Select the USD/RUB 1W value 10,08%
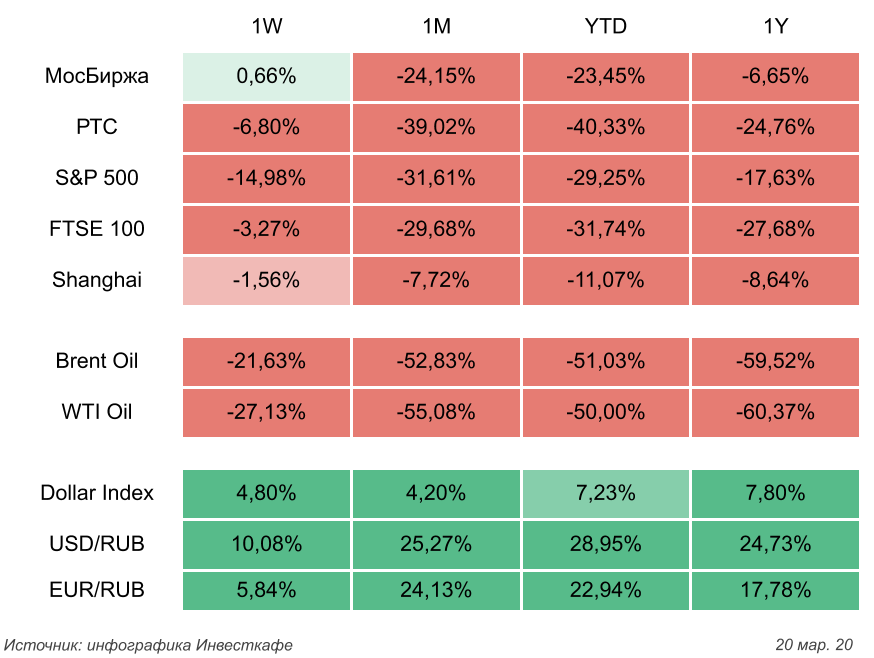Screen dimensions: 874x658 tap(266, 544)
